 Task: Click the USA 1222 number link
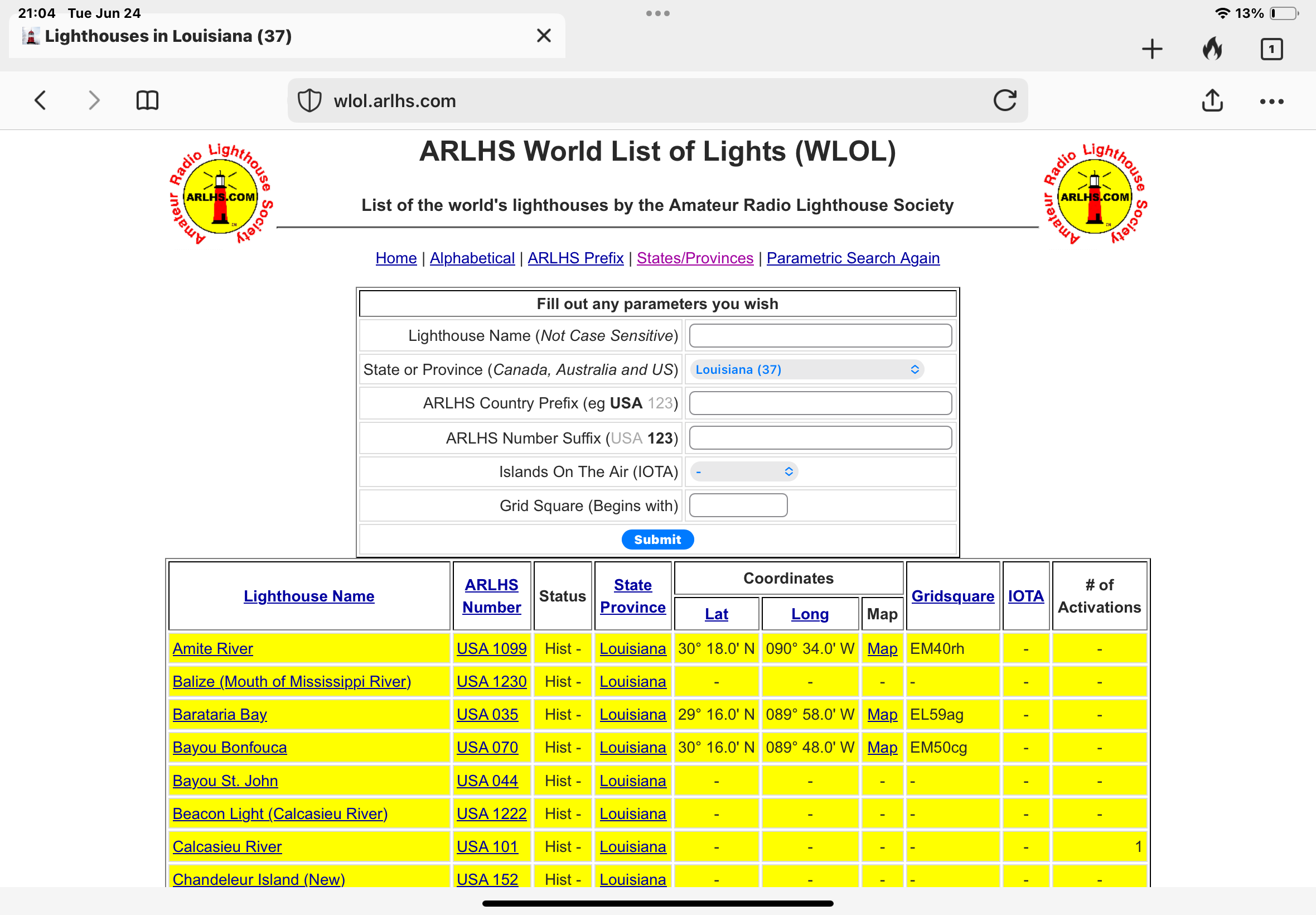tap(492, 814)
